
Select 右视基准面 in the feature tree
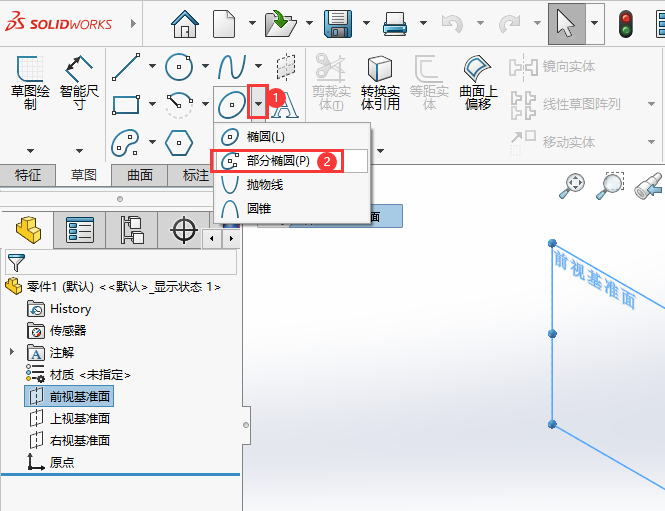click(69, 440)
